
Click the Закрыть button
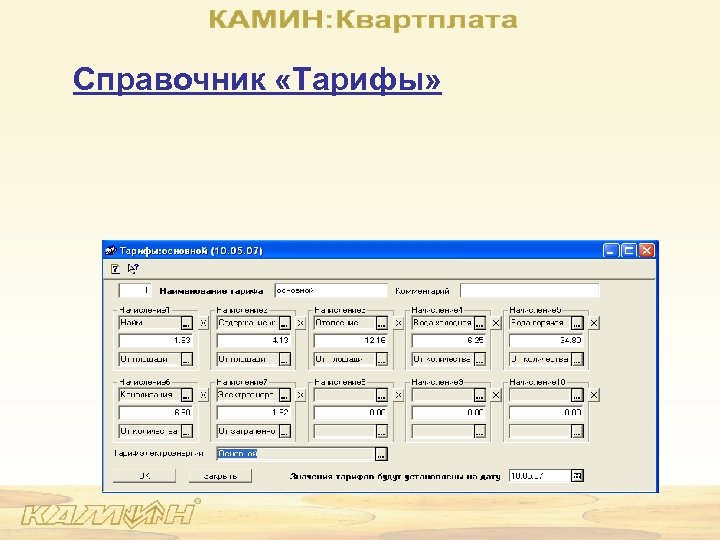pos(220,476)
